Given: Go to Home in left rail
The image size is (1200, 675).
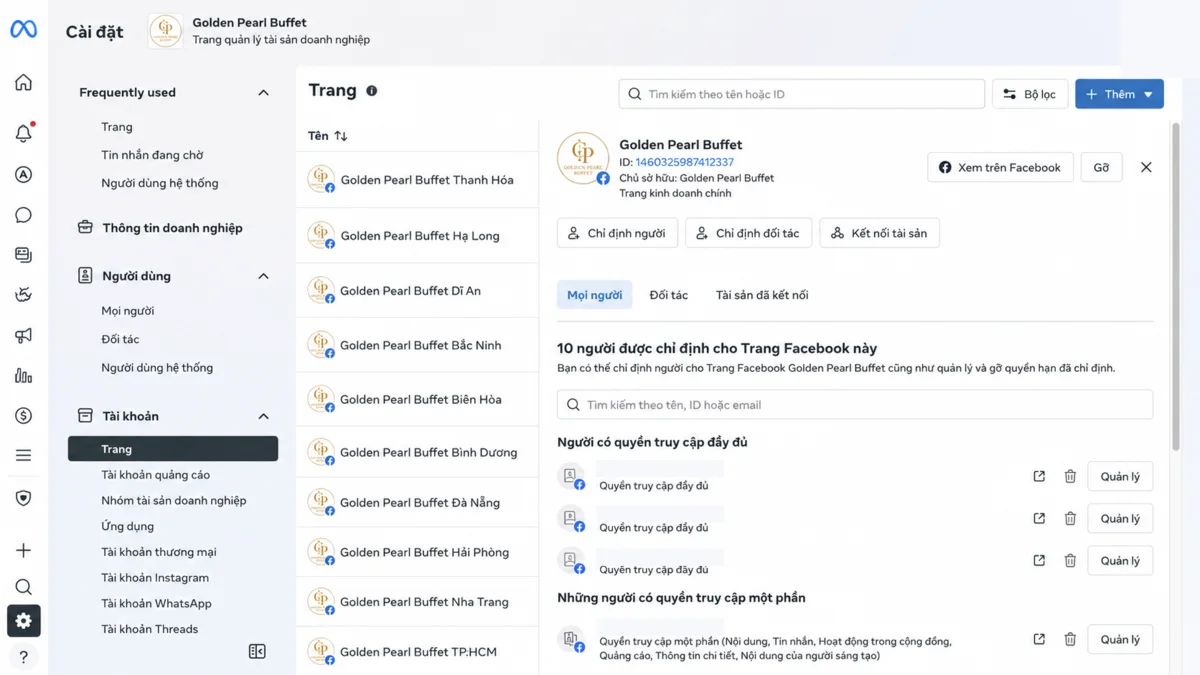Looking at the screenshot, I should [24, 82].
